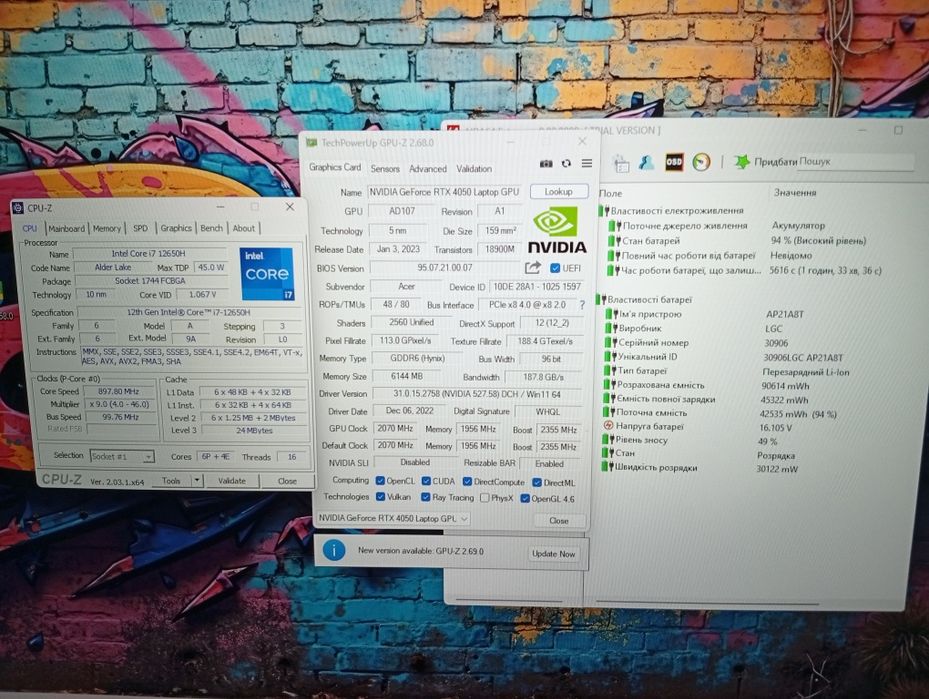Click the GPU-Z Close button

(x=559, y=521)
